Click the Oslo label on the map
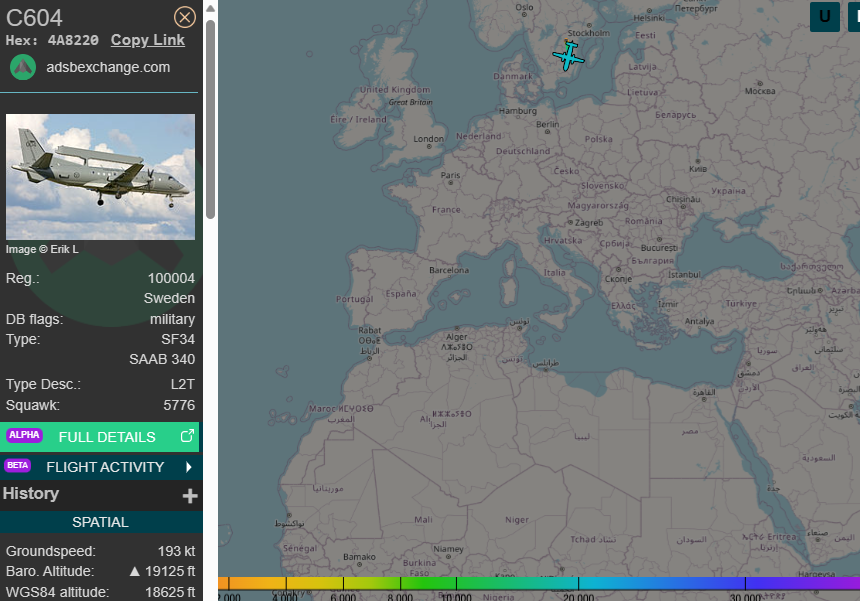Image resolution: width=860 pixels, height=601 pixels. tap(524, 7)
